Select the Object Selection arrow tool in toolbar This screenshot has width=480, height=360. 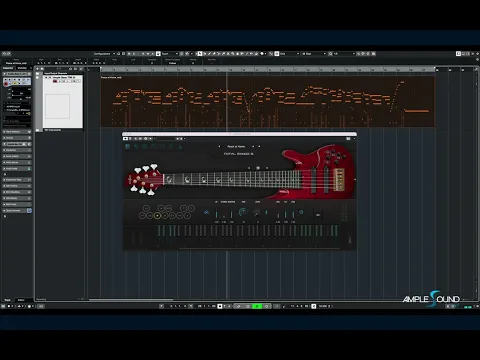pyautogui.click(x=200, y=53)
